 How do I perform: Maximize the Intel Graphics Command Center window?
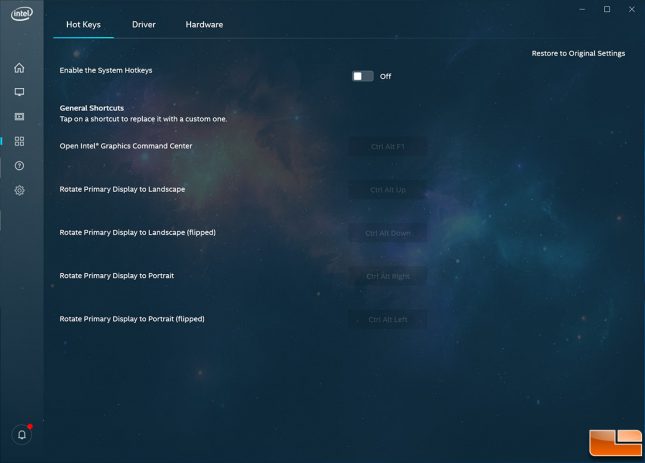[607, 9]
